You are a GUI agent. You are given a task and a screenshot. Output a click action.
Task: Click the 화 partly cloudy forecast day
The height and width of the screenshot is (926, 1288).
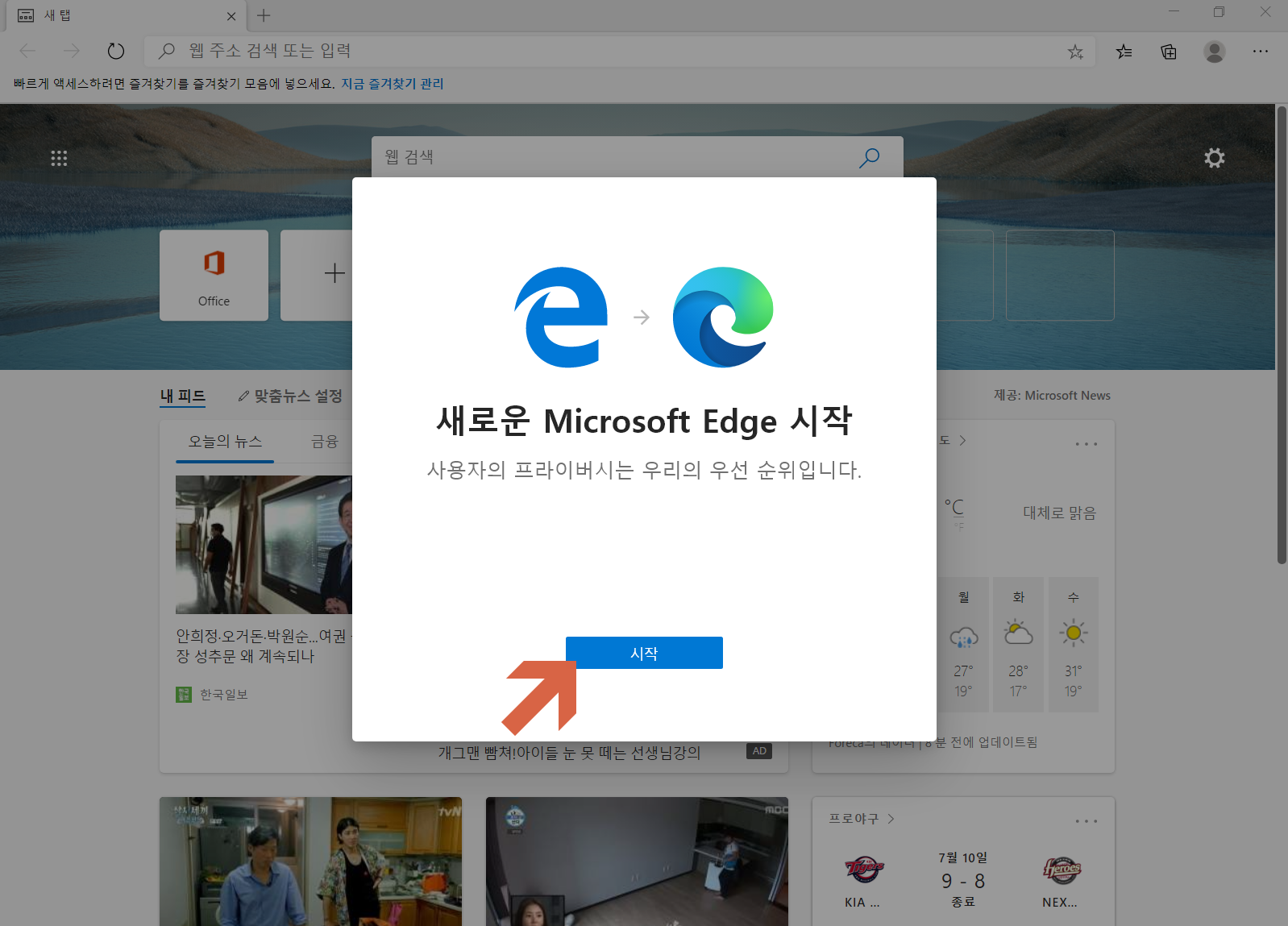(x=1018, y=644)
